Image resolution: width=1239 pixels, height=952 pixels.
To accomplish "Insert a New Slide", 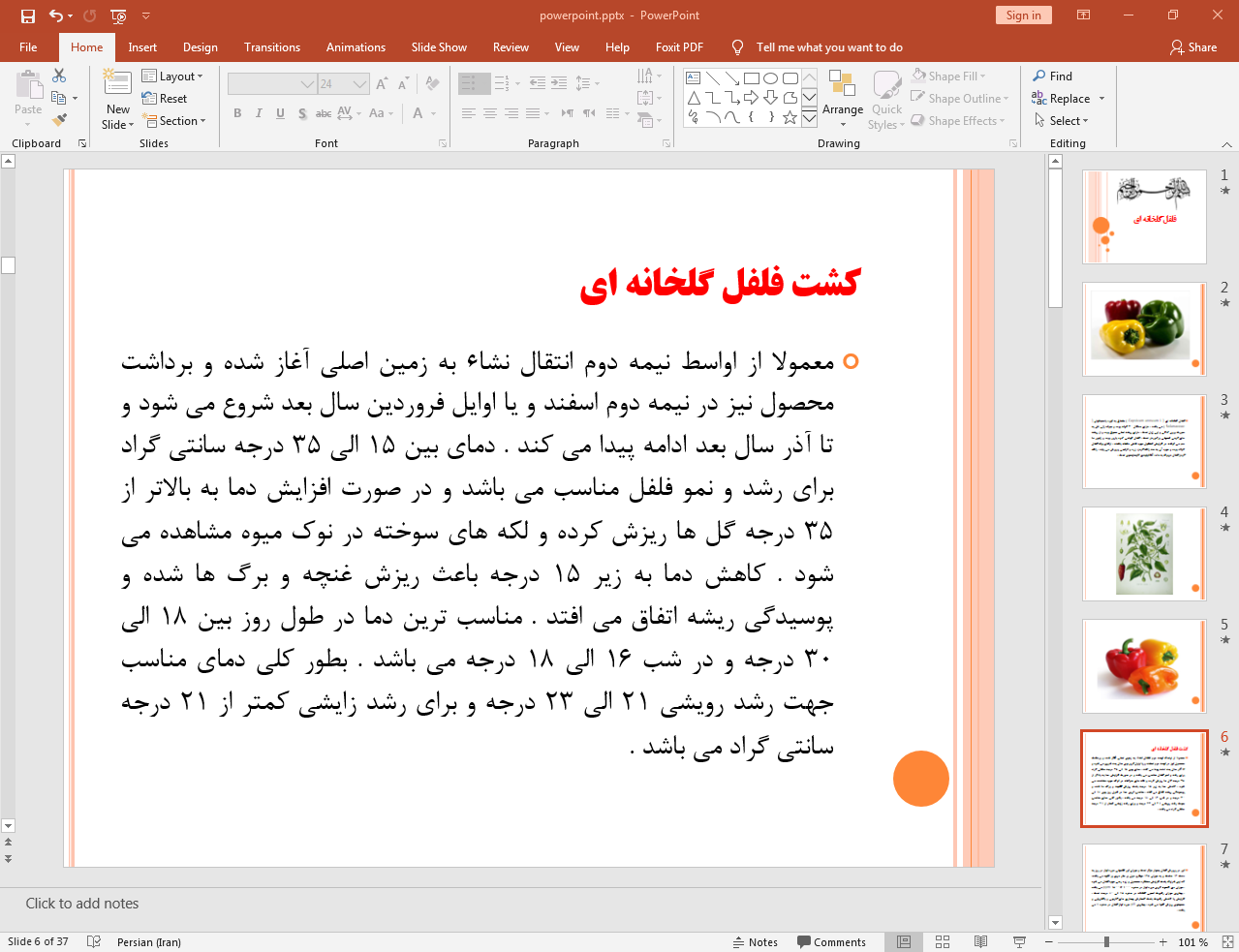I will pos(117,85).
